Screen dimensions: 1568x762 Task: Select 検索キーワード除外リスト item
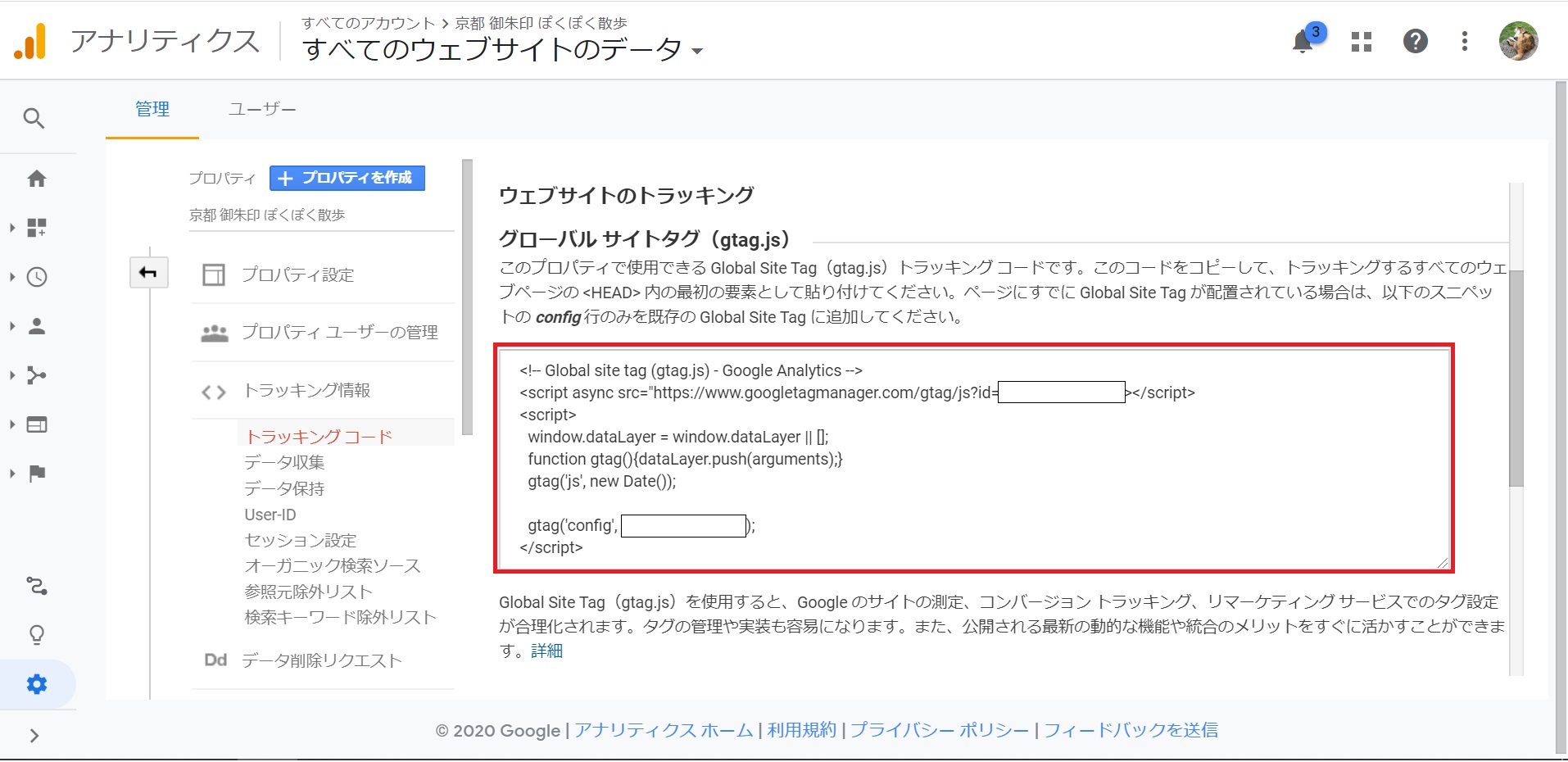(x=340, y=617)
